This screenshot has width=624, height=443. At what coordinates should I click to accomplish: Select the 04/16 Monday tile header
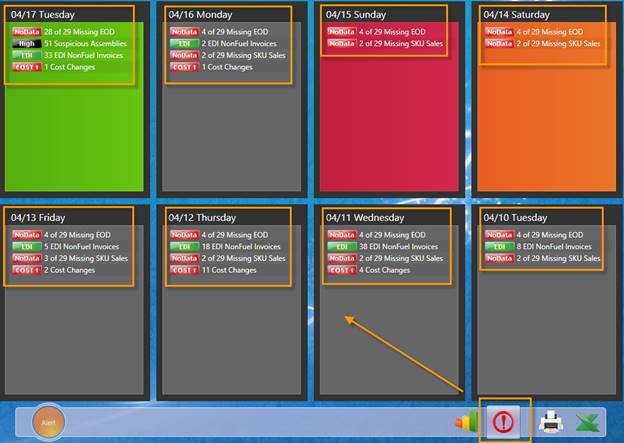[x=201, y=15]
